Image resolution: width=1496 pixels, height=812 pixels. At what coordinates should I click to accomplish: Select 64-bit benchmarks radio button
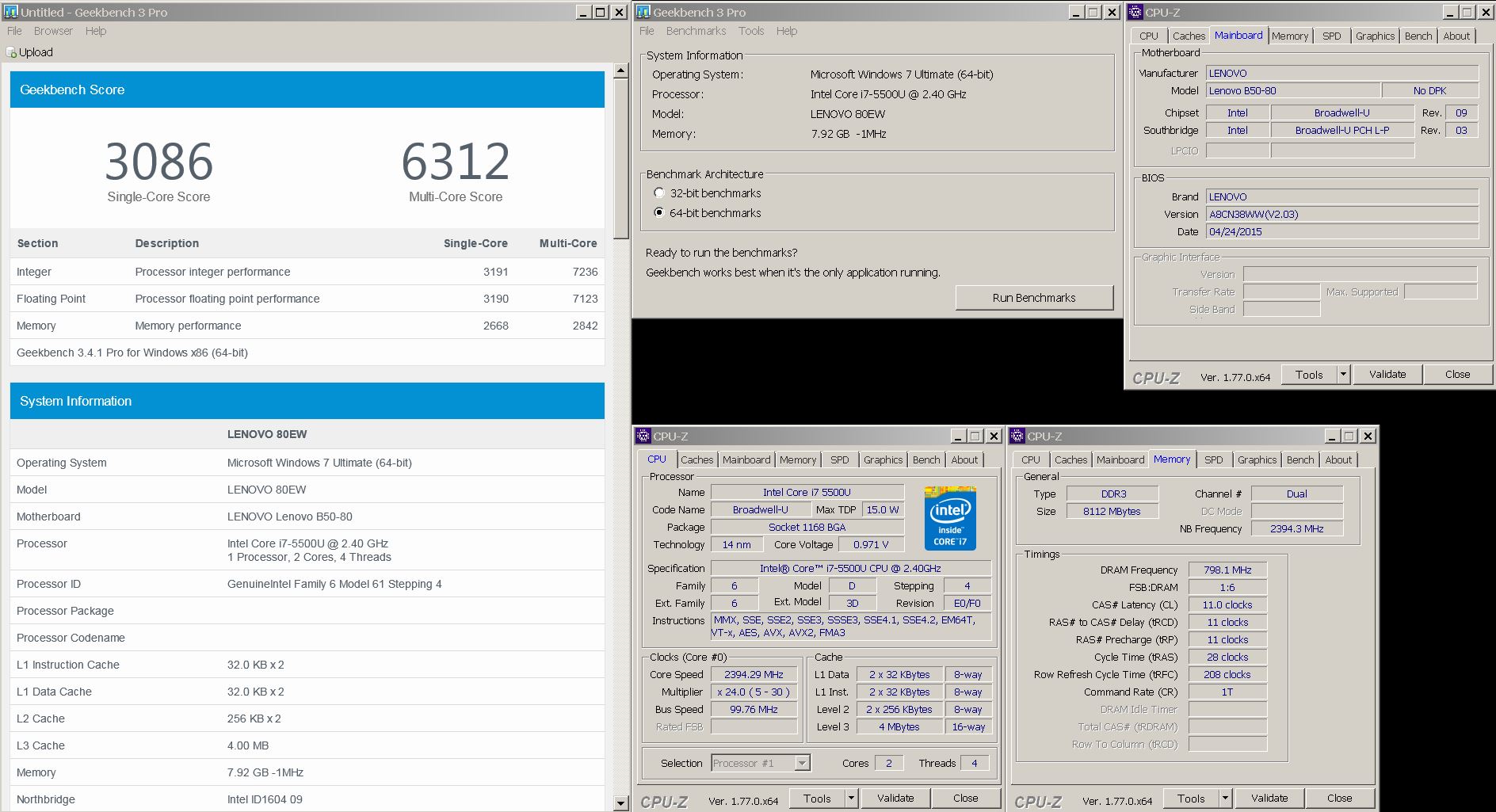coord(658,212)
